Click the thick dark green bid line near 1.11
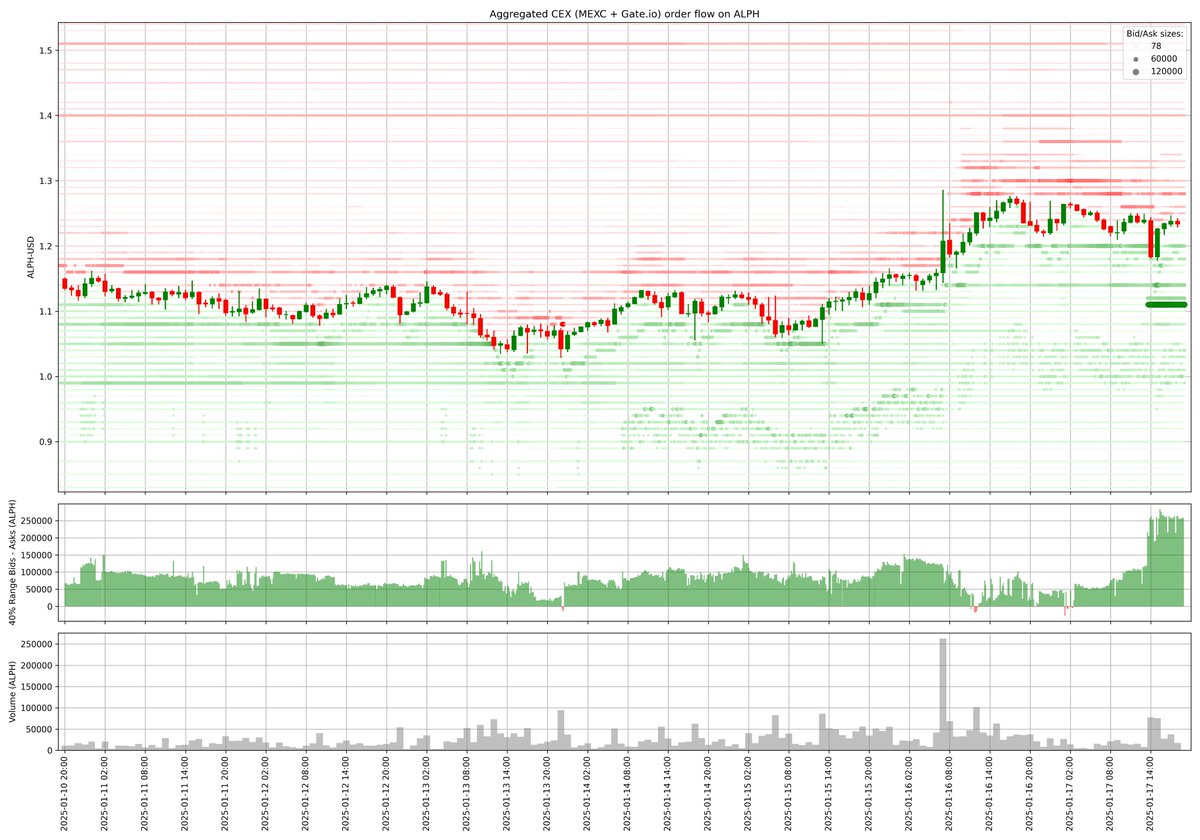This screenshot has height=840, width=1200. (1166, 304)
